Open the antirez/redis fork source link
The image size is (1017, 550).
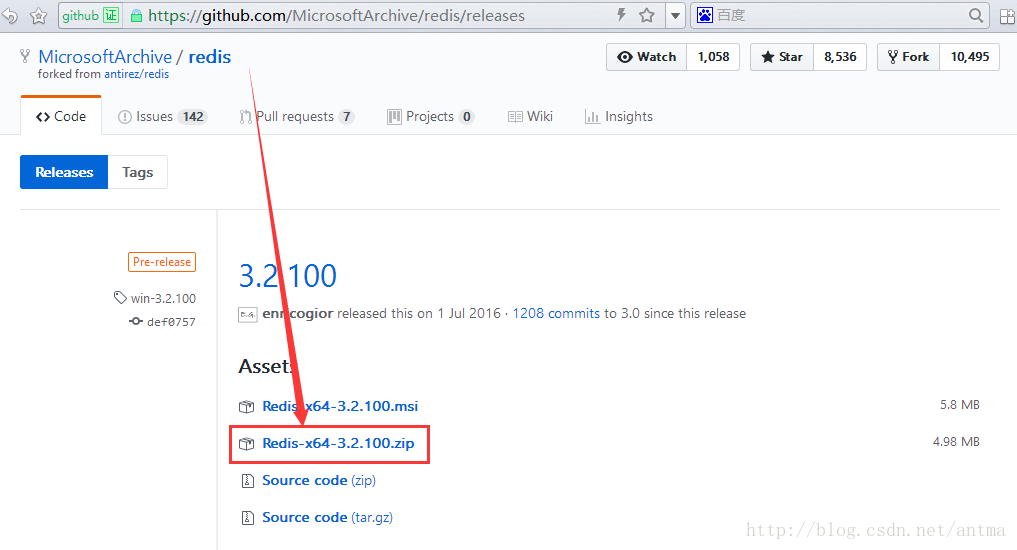tap(136, 74)
